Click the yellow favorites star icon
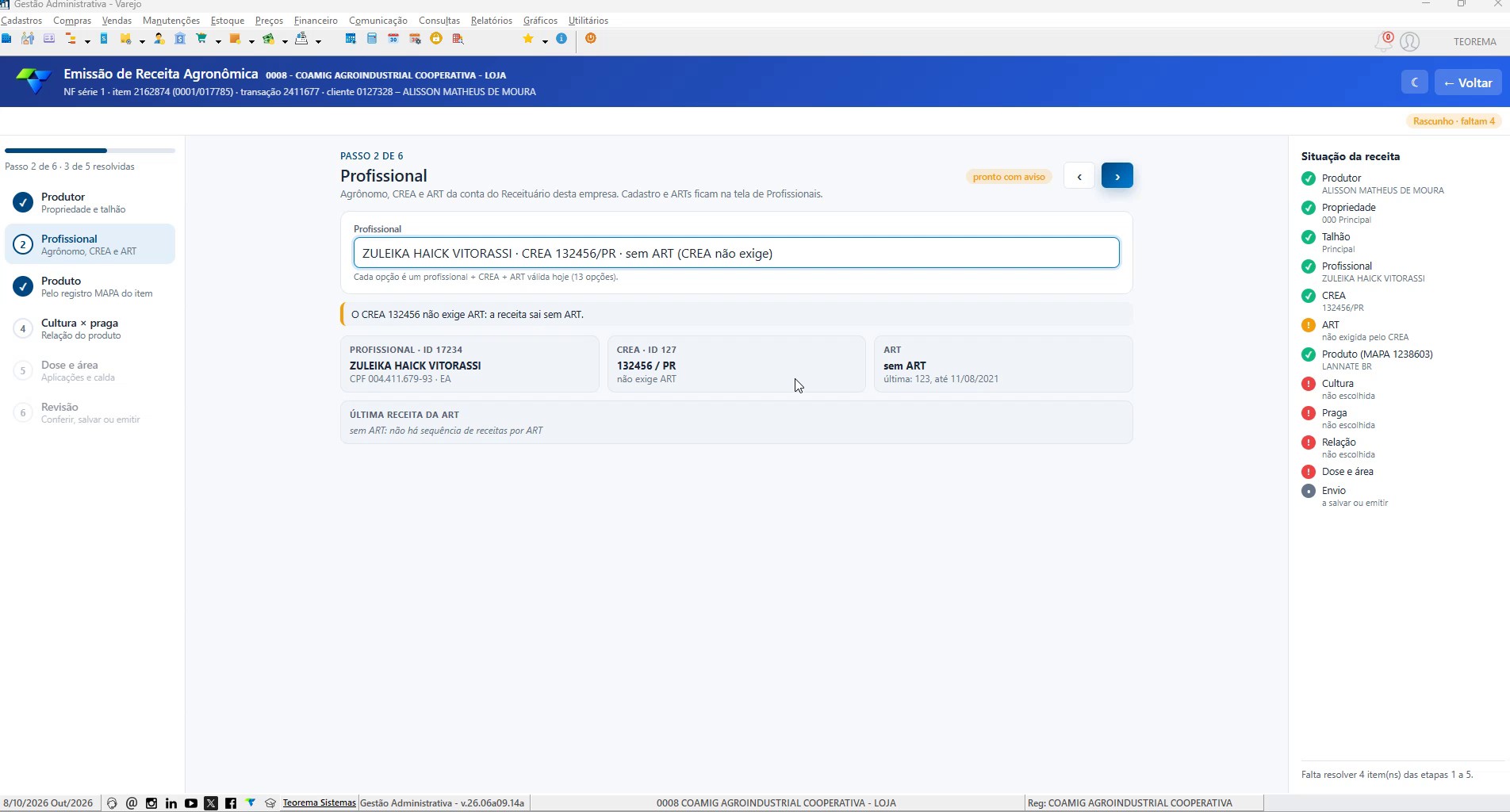1510x812 pixels. pos(528,38)
